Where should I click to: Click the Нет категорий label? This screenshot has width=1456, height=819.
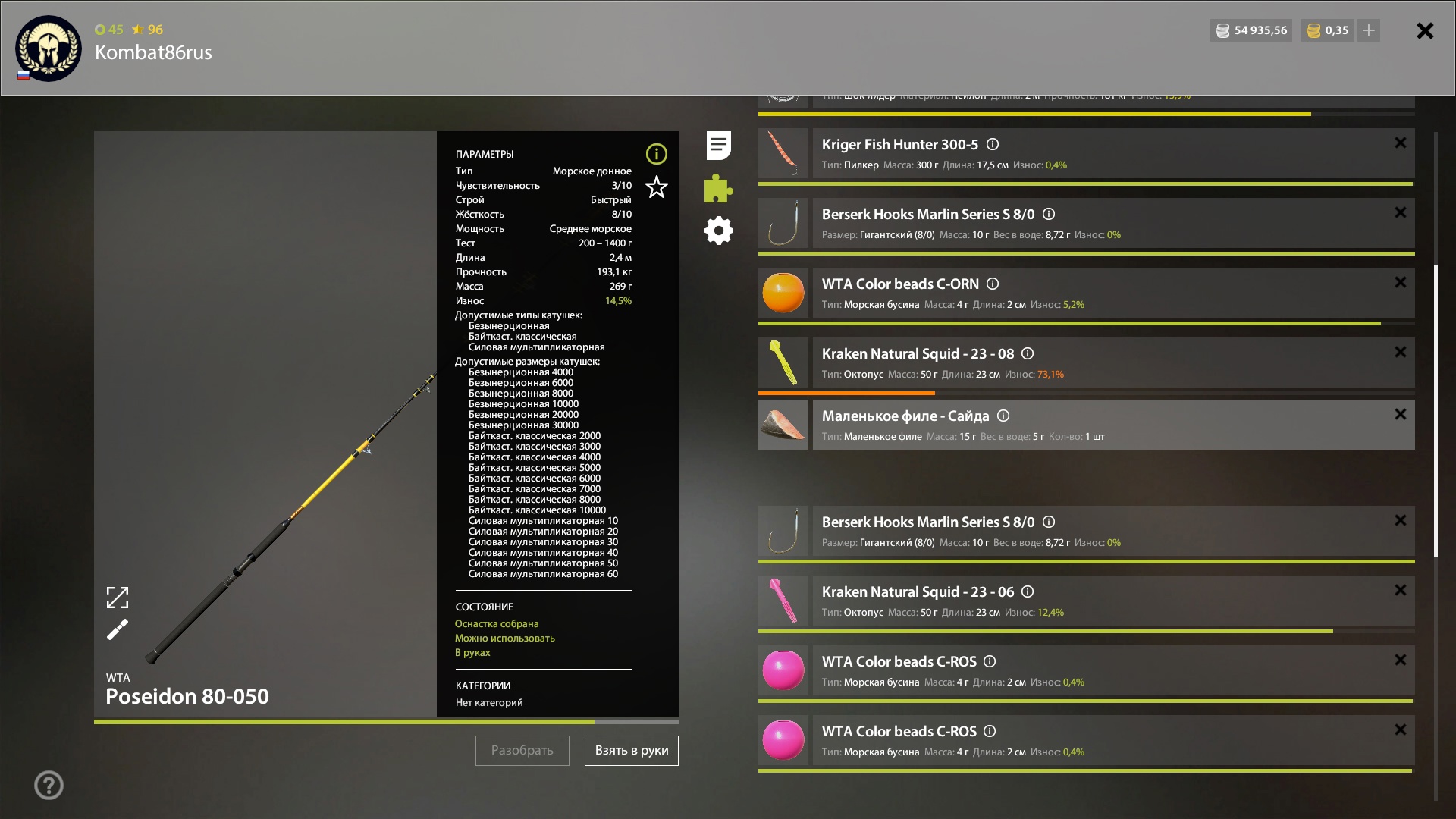(x=489, y=702)
